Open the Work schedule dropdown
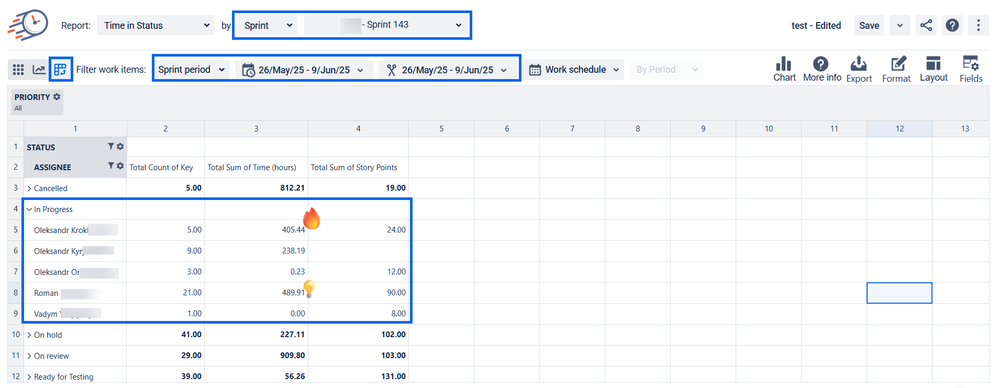999x388 pixels. (575, 69)
